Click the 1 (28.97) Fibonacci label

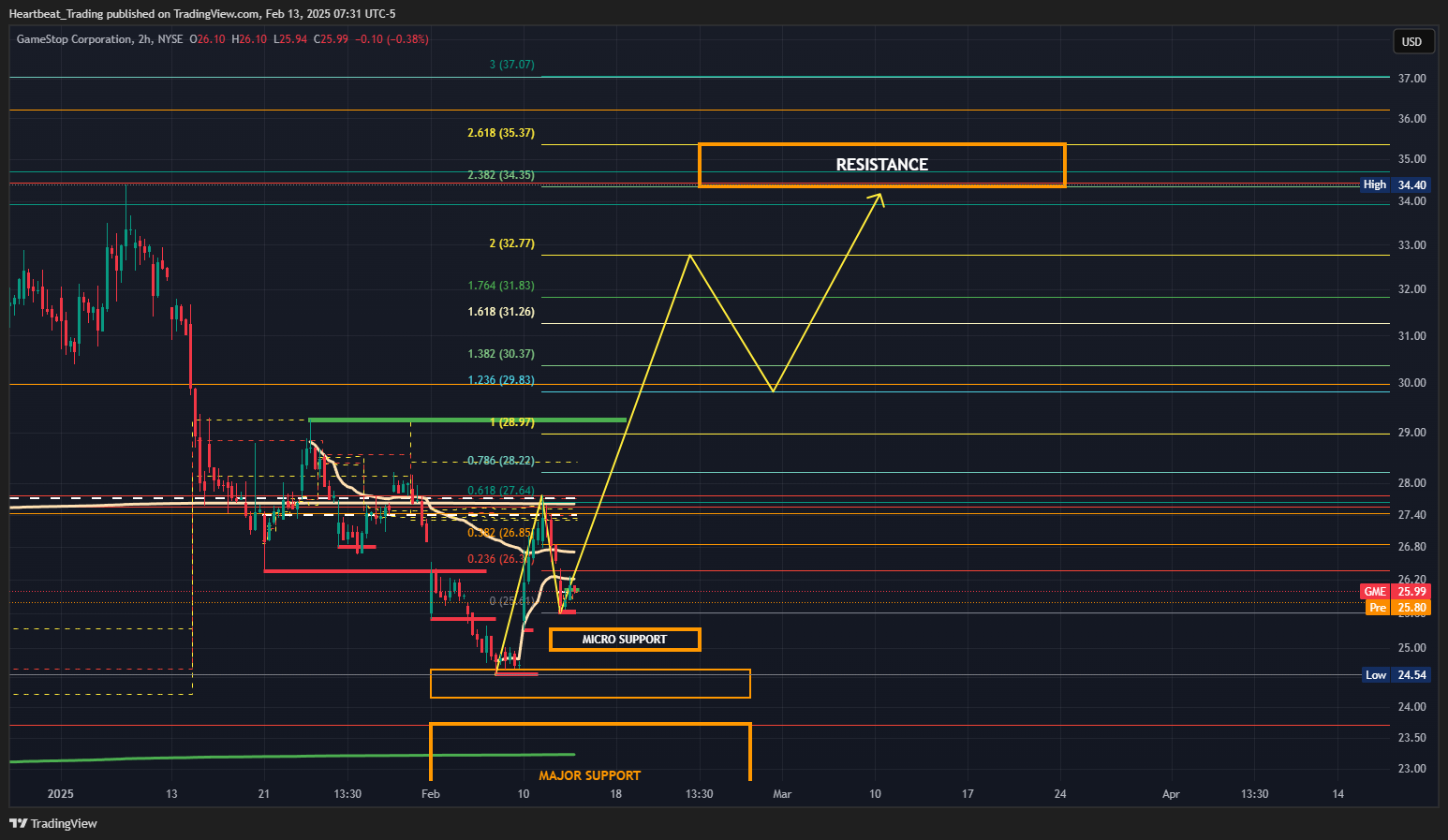[x=511, y=422]
